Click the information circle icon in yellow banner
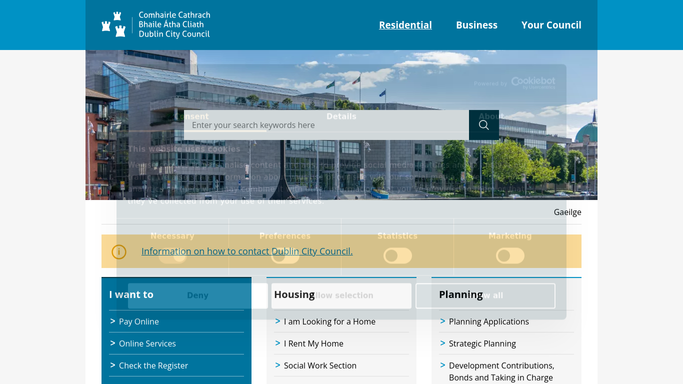Screen dimensions: 683x384 pyautogui.click(x=118, y=252)
